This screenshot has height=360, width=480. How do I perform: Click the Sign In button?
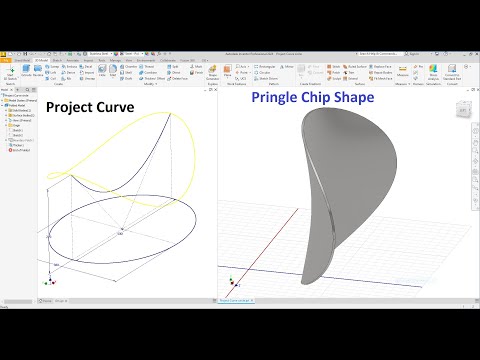[x=412, y=54]
